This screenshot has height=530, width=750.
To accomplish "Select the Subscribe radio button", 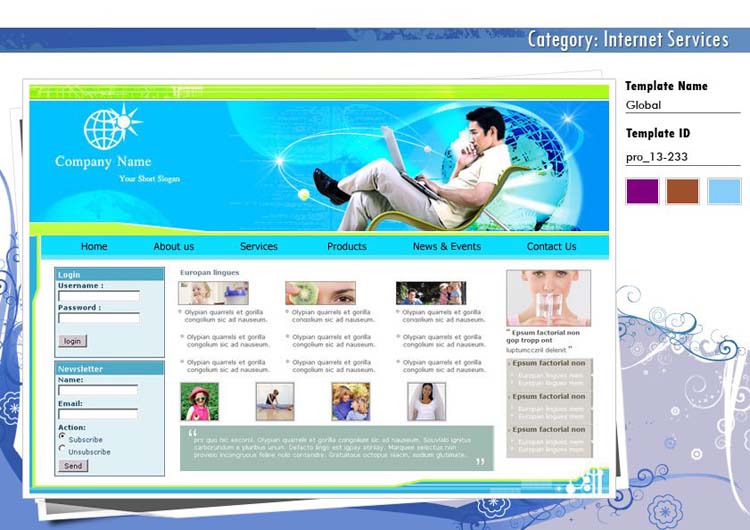I will tap(62, 437).
